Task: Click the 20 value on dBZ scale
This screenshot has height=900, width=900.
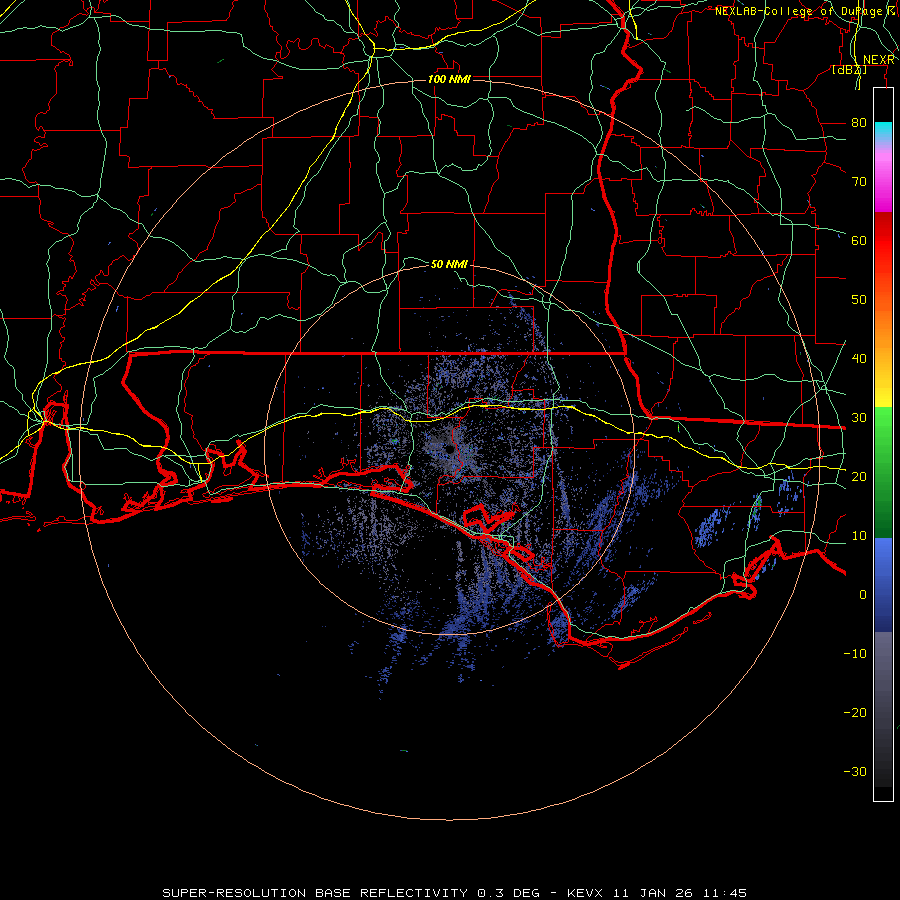Action: [859, 477]
